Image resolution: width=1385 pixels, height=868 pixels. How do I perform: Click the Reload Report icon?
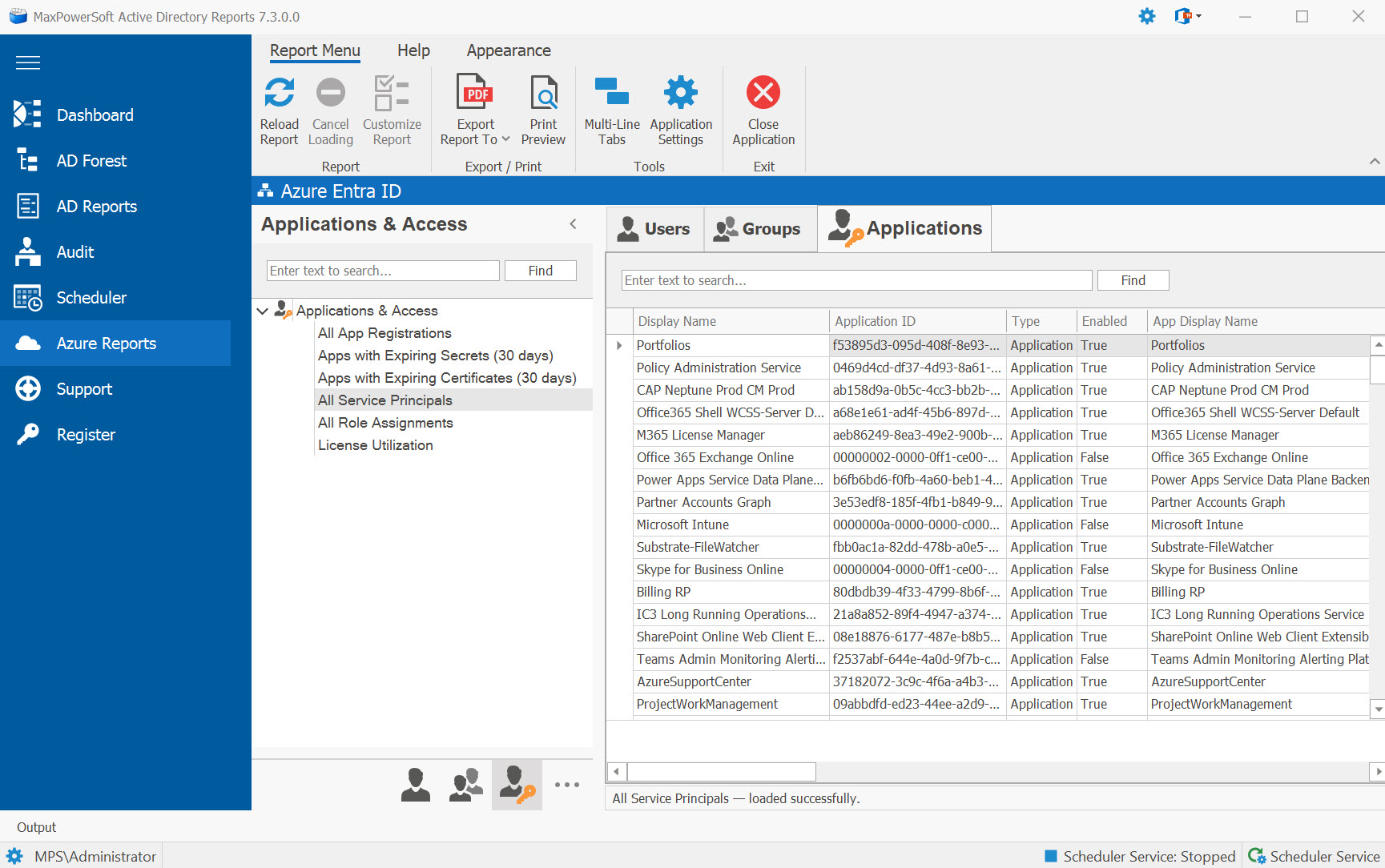pyautogui.click(x=279, y=92)
